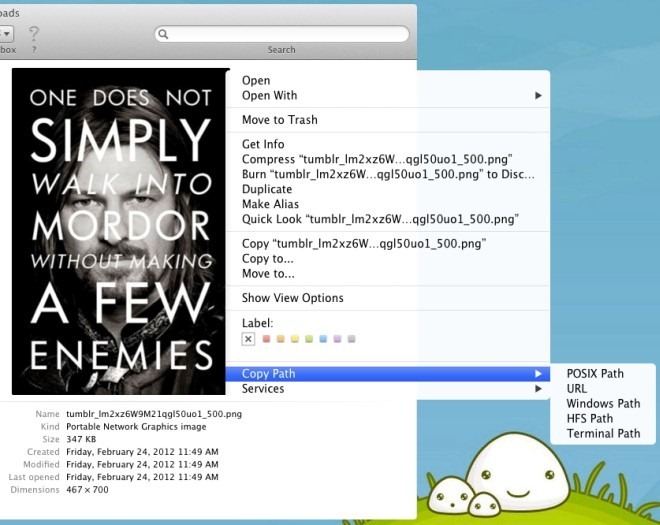Click the Modified date value

142,464
